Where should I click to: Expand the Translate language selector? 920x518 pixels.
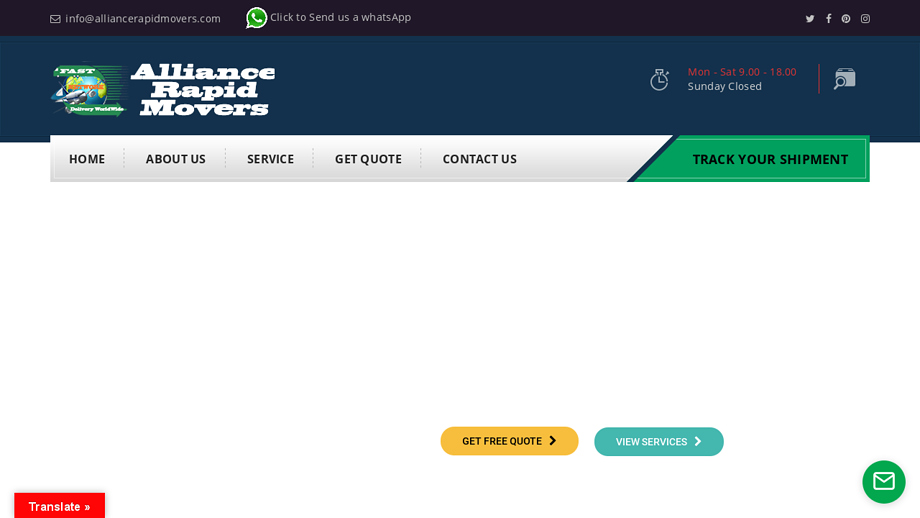(59, 506)
